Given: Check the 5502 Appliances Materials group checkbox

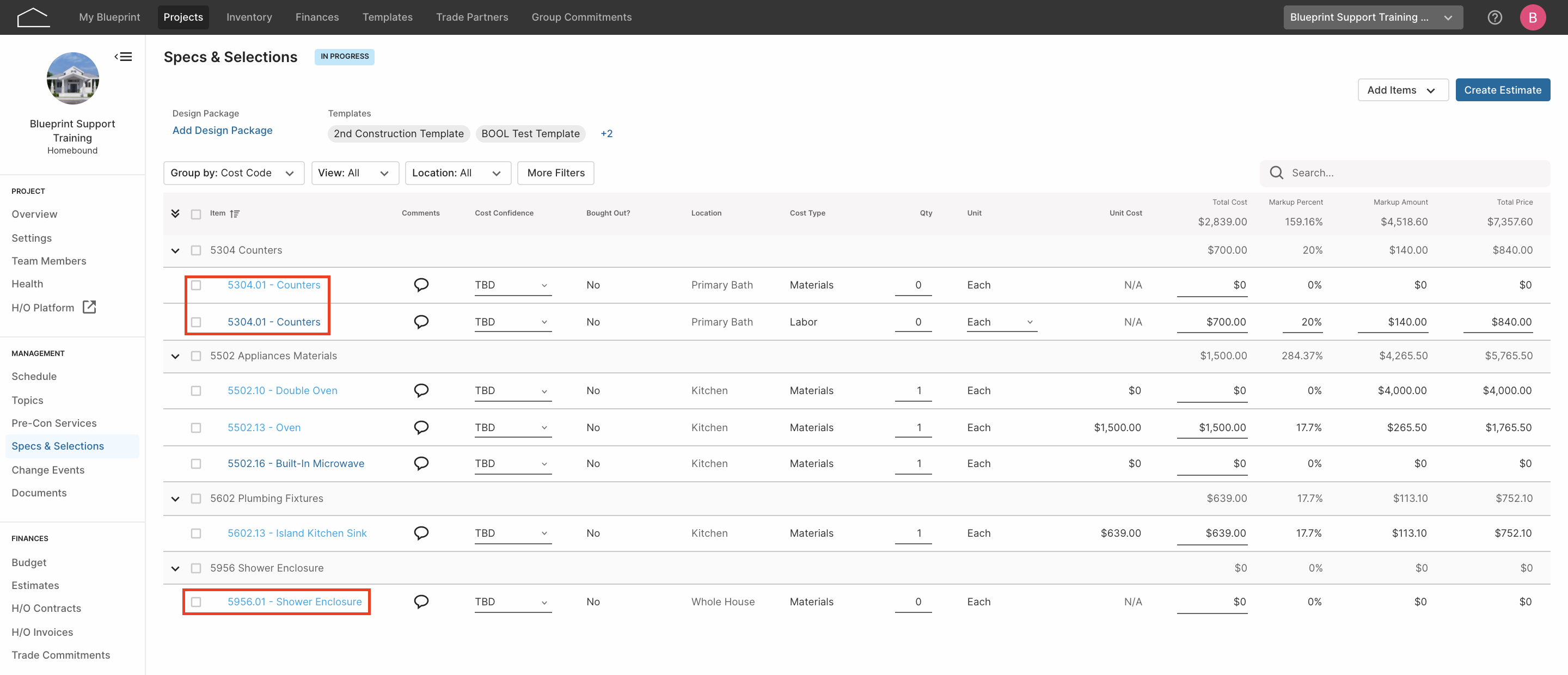Looking at the screenshot, I should coord(196,356).
